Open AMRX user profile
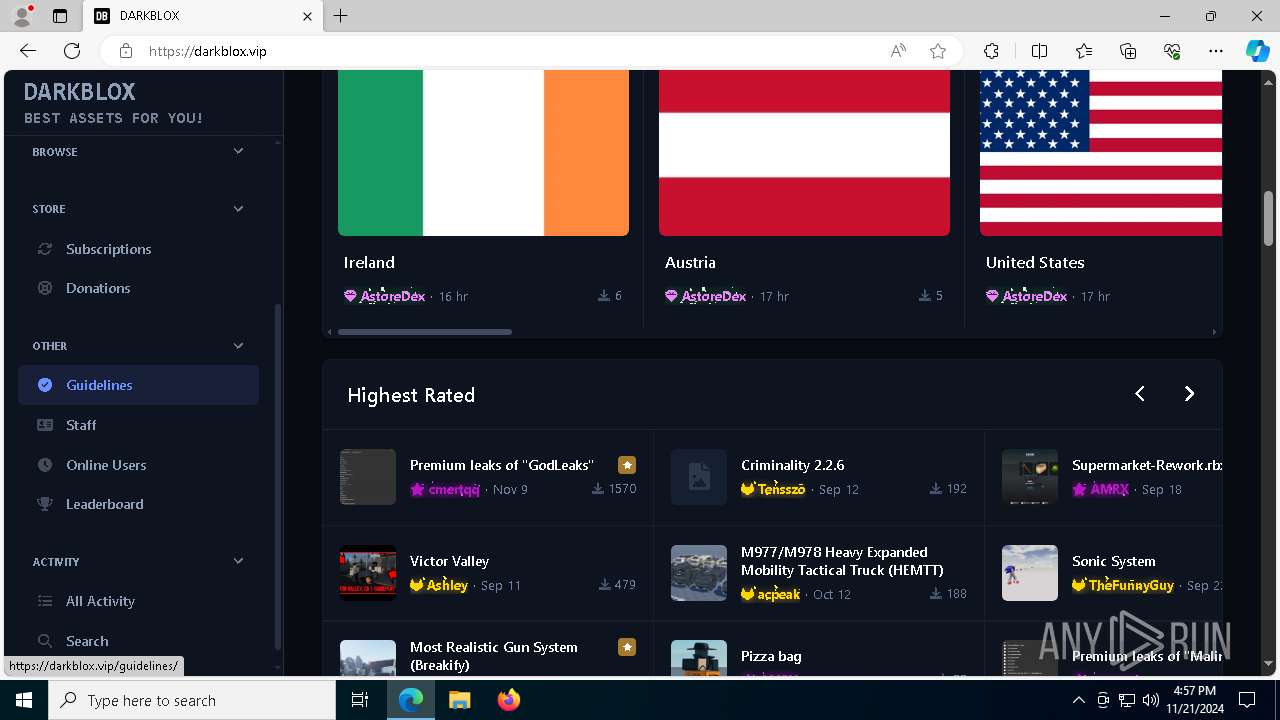 (x=1109, y=490)
